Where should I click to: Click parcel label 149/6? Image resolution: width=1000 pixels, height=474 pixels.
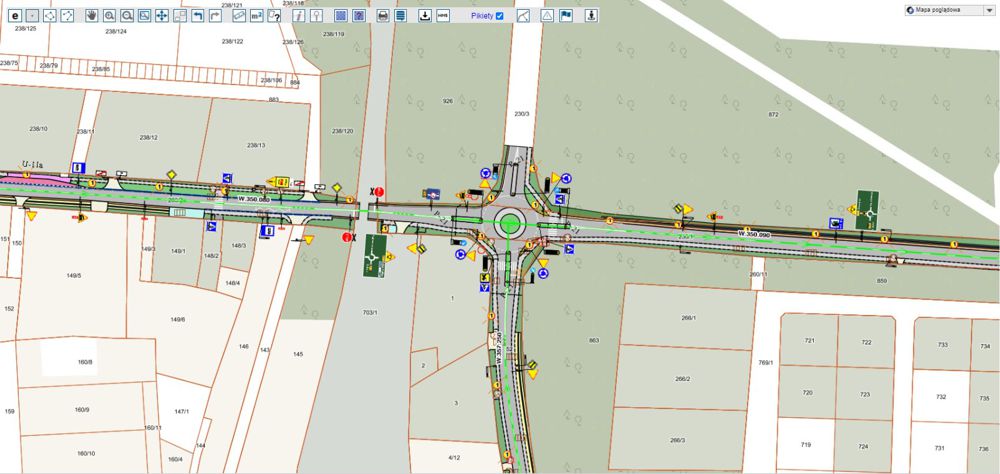pos(178,319)
